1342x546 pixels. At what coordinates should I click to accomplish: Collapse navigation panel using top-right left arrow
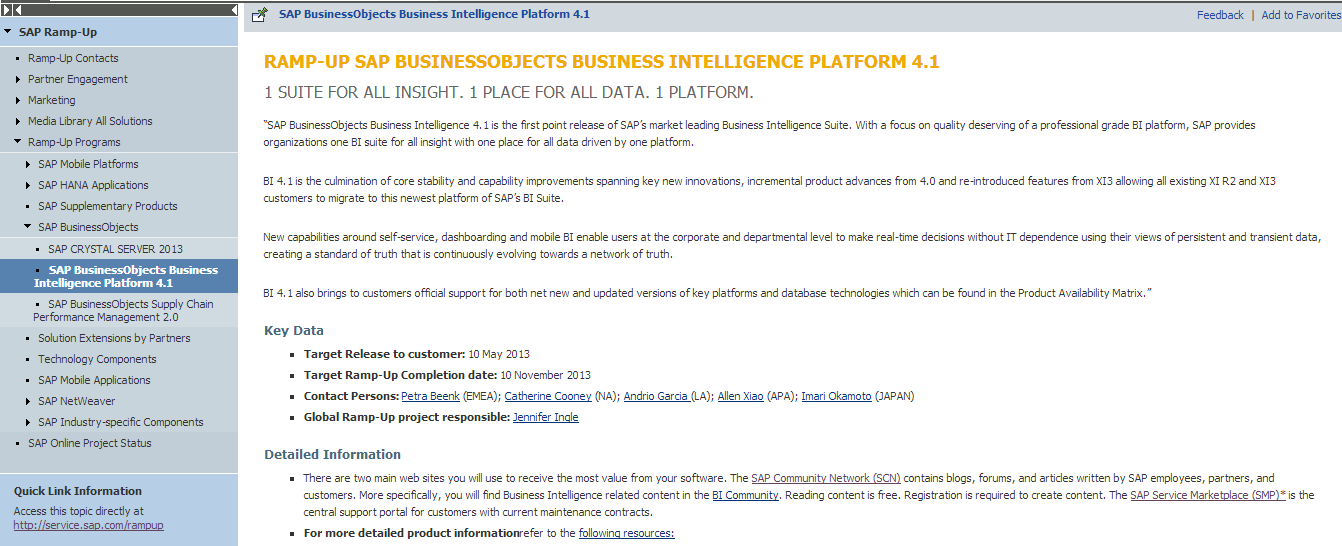pyautogui.click(x=232, y=9)
